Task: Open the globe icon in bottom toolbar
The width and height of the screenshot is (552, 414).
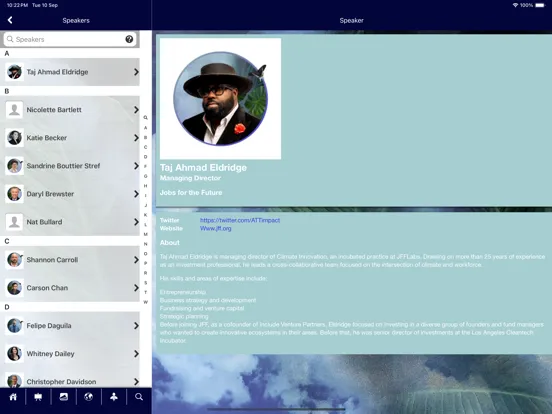Action: [89, 397]
